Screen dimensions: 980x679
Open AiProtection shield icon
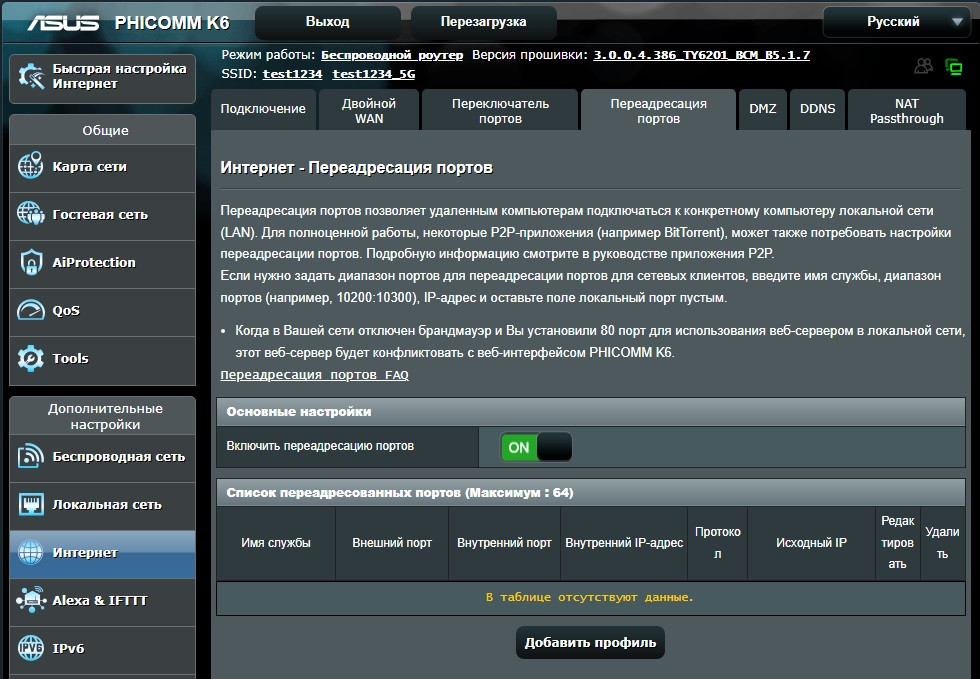click(x=31, y=263)
